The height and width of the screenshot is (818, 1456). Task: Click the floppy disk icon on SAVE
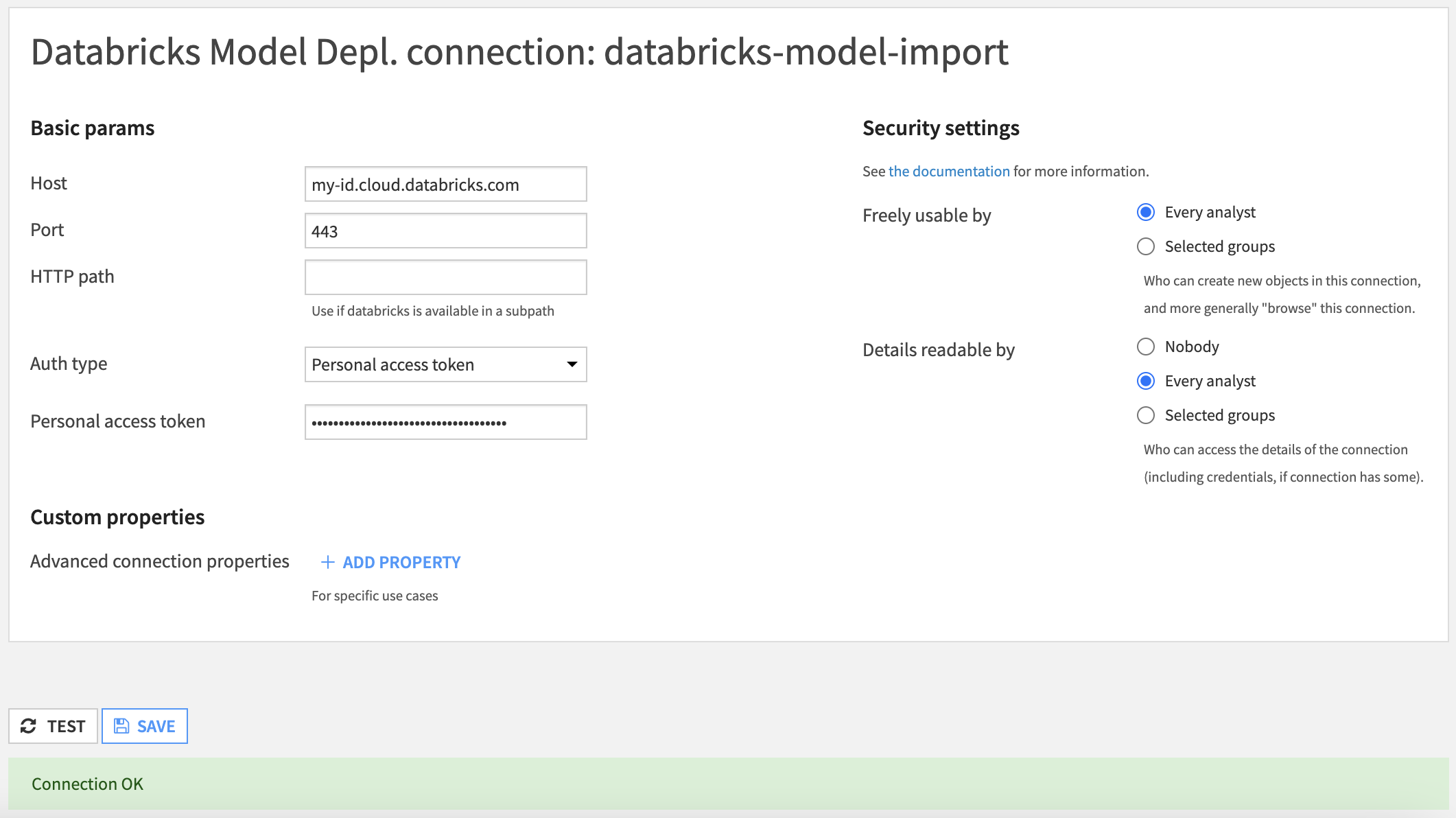point(121,726)
